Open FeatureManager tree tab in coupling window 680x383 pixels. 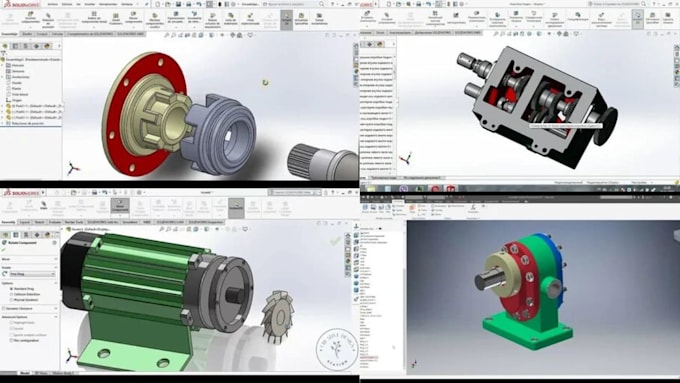coord(6,46)
